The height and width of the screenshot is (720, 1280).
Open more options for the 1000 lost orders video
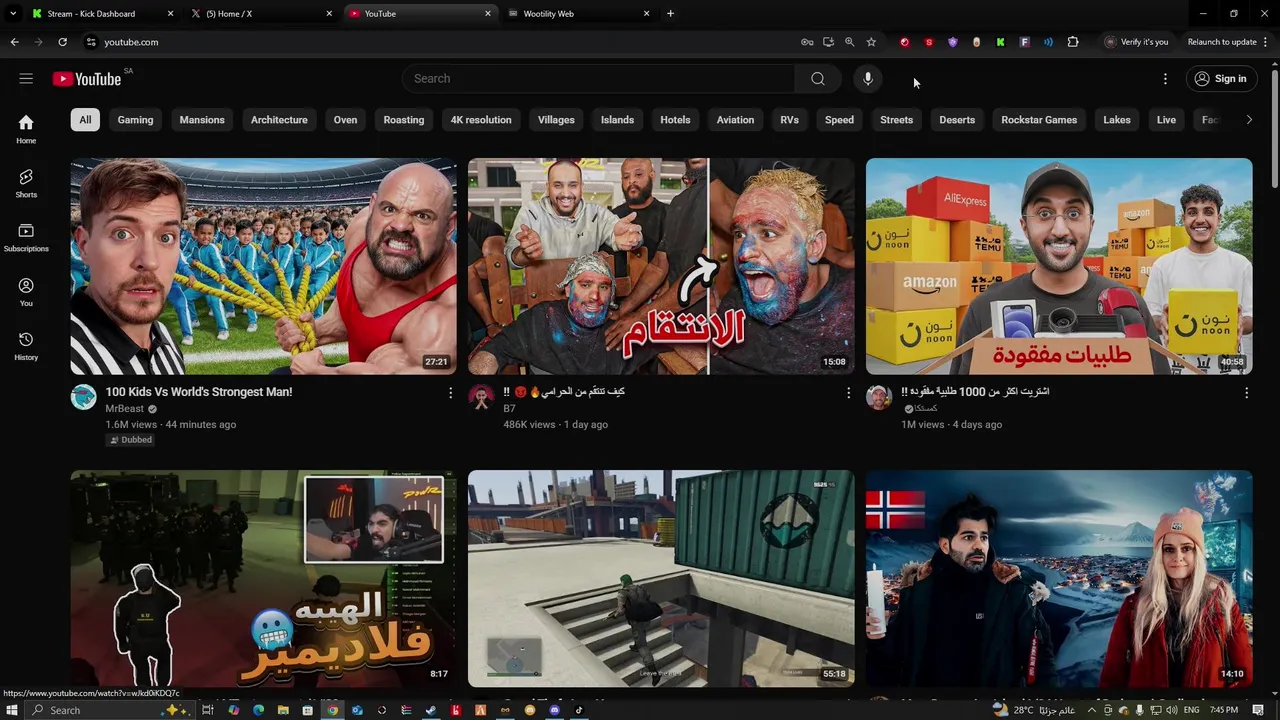point(1246,393)
